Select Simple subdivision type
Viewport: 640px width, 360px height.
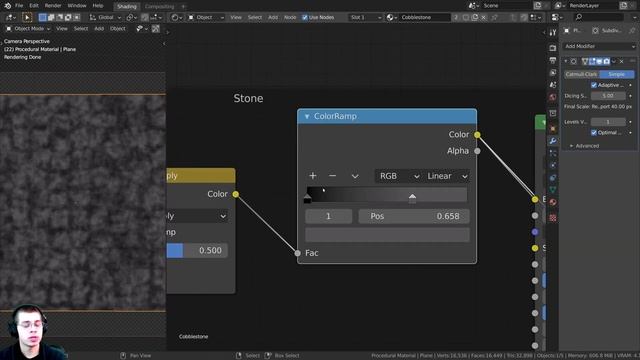tap(617, 74)
